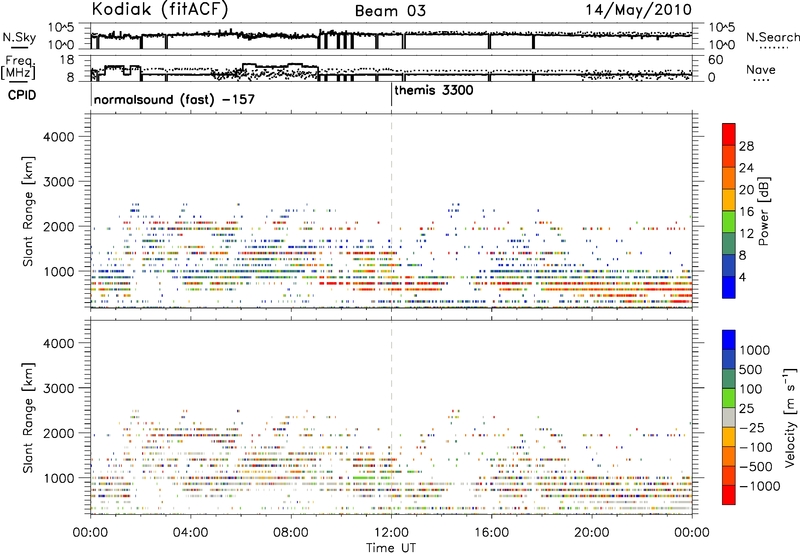Click velocity panel 'Slant Range [km]' label
The height and width of the screenshot is (554, 800).
[28, 418]
